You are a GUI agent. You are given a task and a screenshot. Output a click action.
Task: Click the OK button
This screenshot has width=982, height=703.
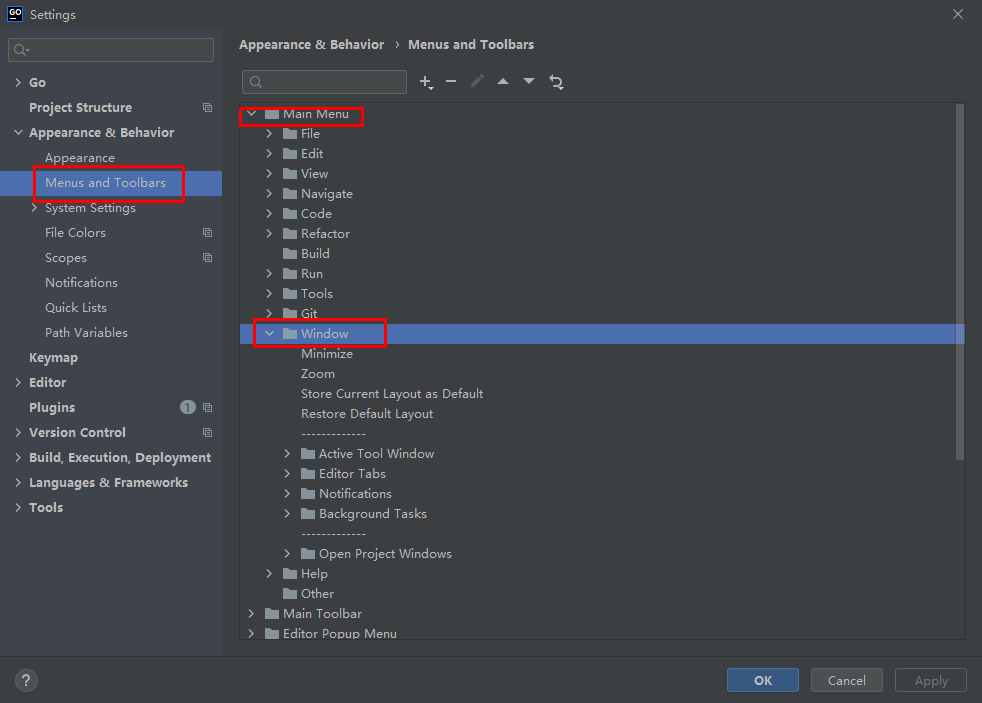point(763,680)
